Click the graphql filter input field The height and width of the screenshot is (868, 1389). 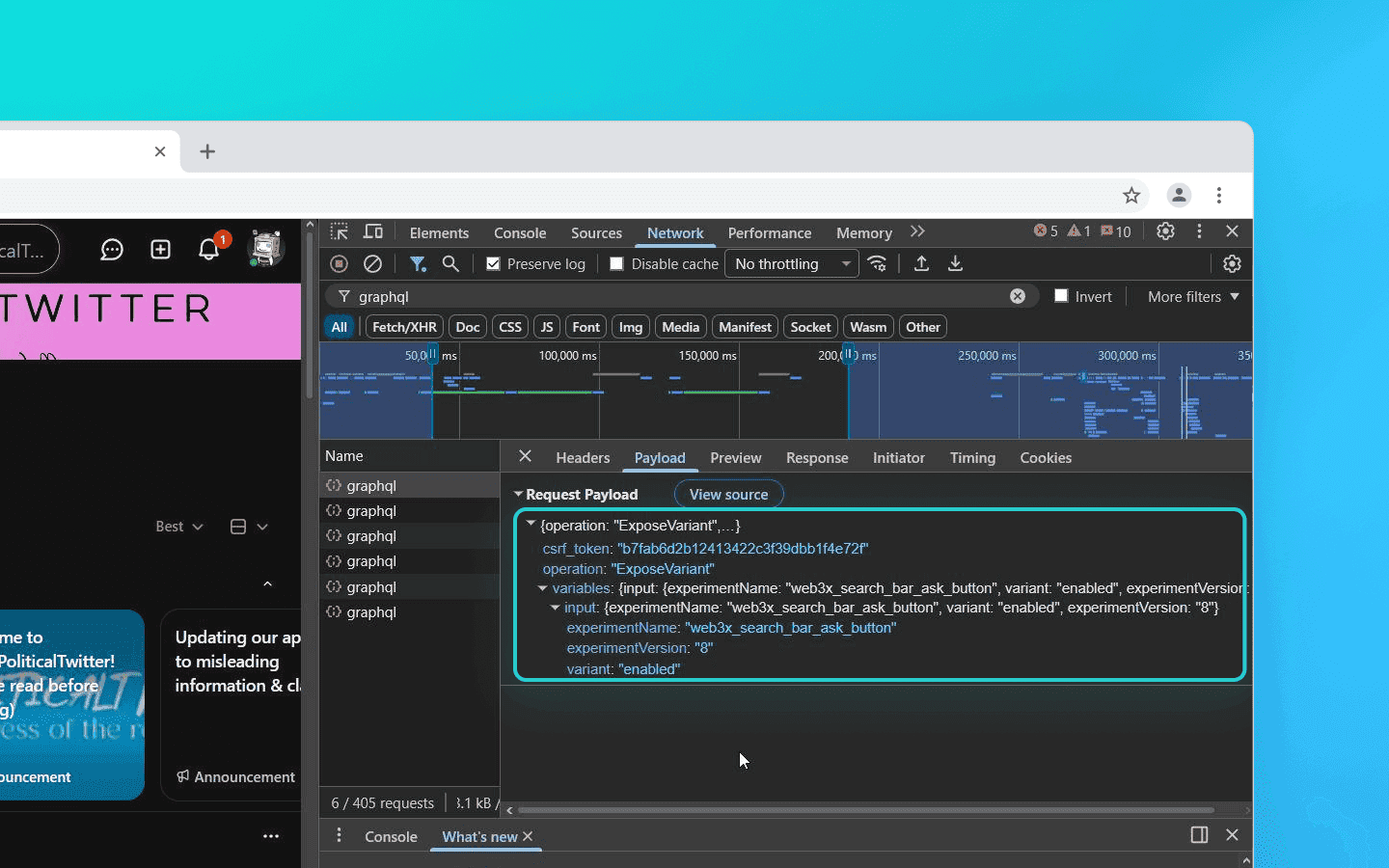(x=680, y=297)
